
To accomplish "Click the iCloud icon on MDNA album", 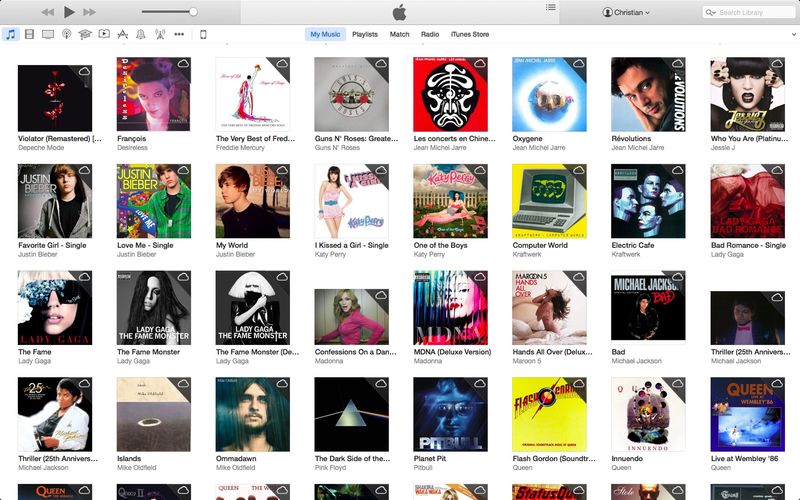I will point(480,277).
